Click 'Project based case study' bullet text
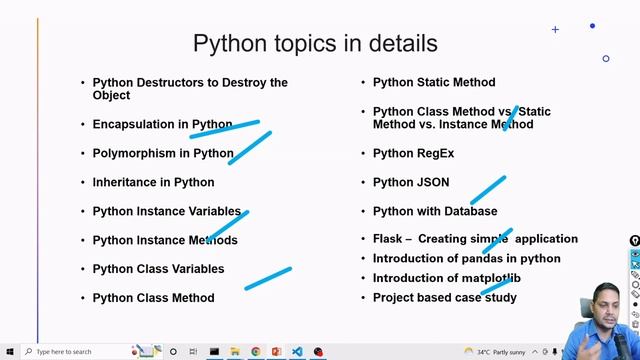The width and height of the screenshot is (640, 360). pos(444,298)
